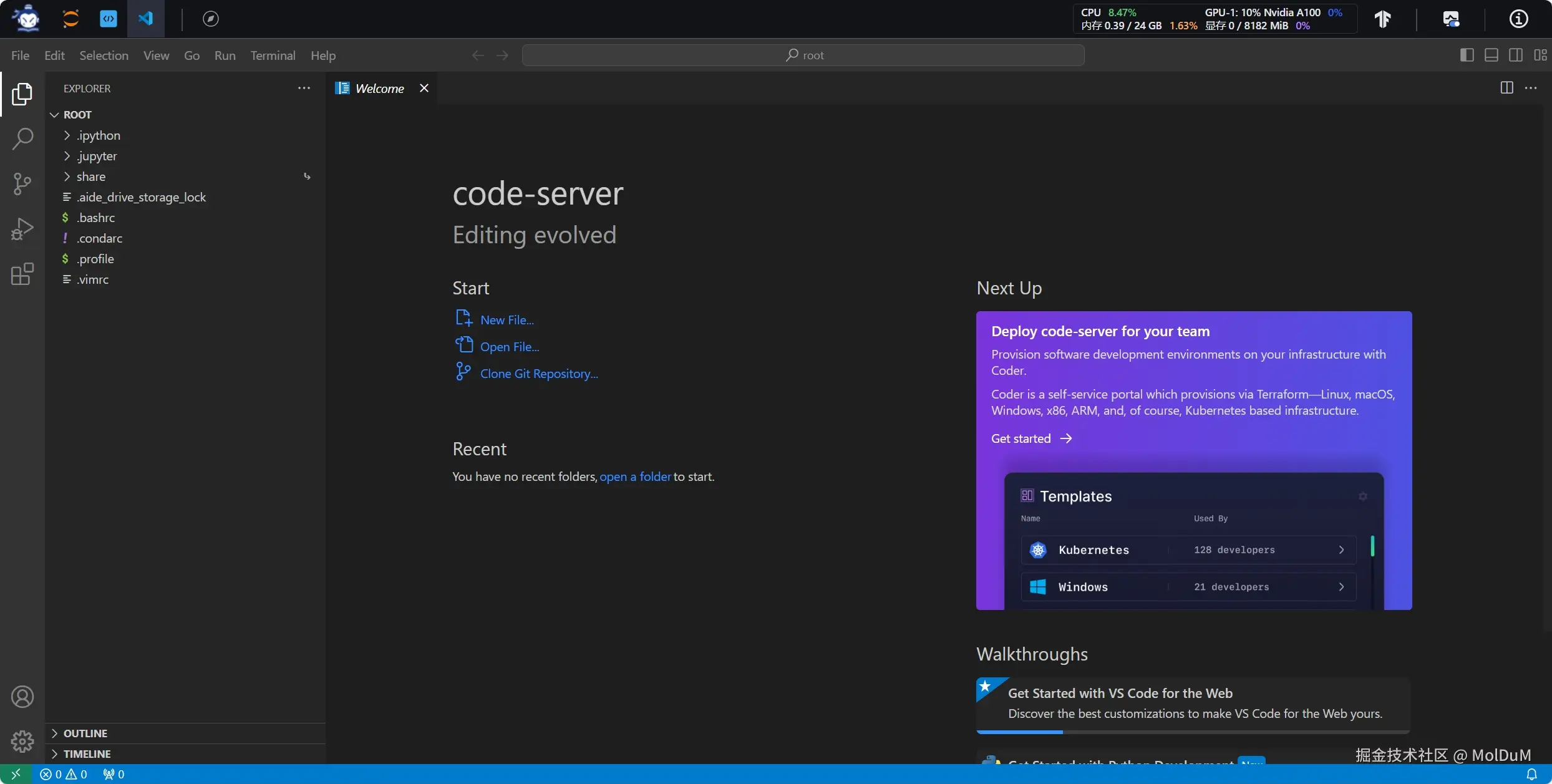1552x784 pixels.
Task: Expand the share folder
Action: click(x=91, y=177)
